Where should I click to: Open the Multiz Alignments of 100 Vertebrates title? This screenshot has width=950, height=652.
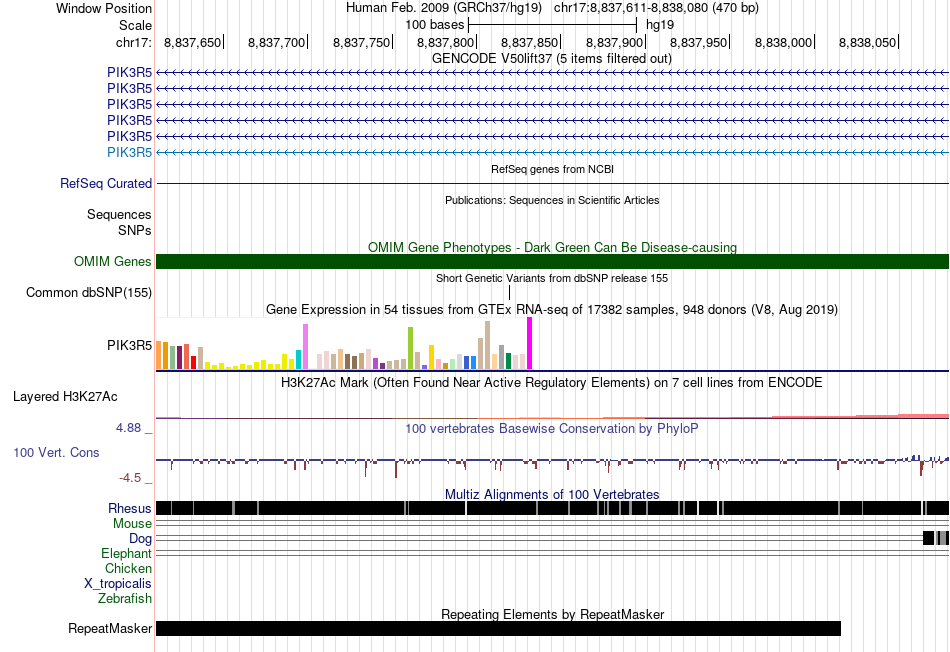tap(552, 494)
